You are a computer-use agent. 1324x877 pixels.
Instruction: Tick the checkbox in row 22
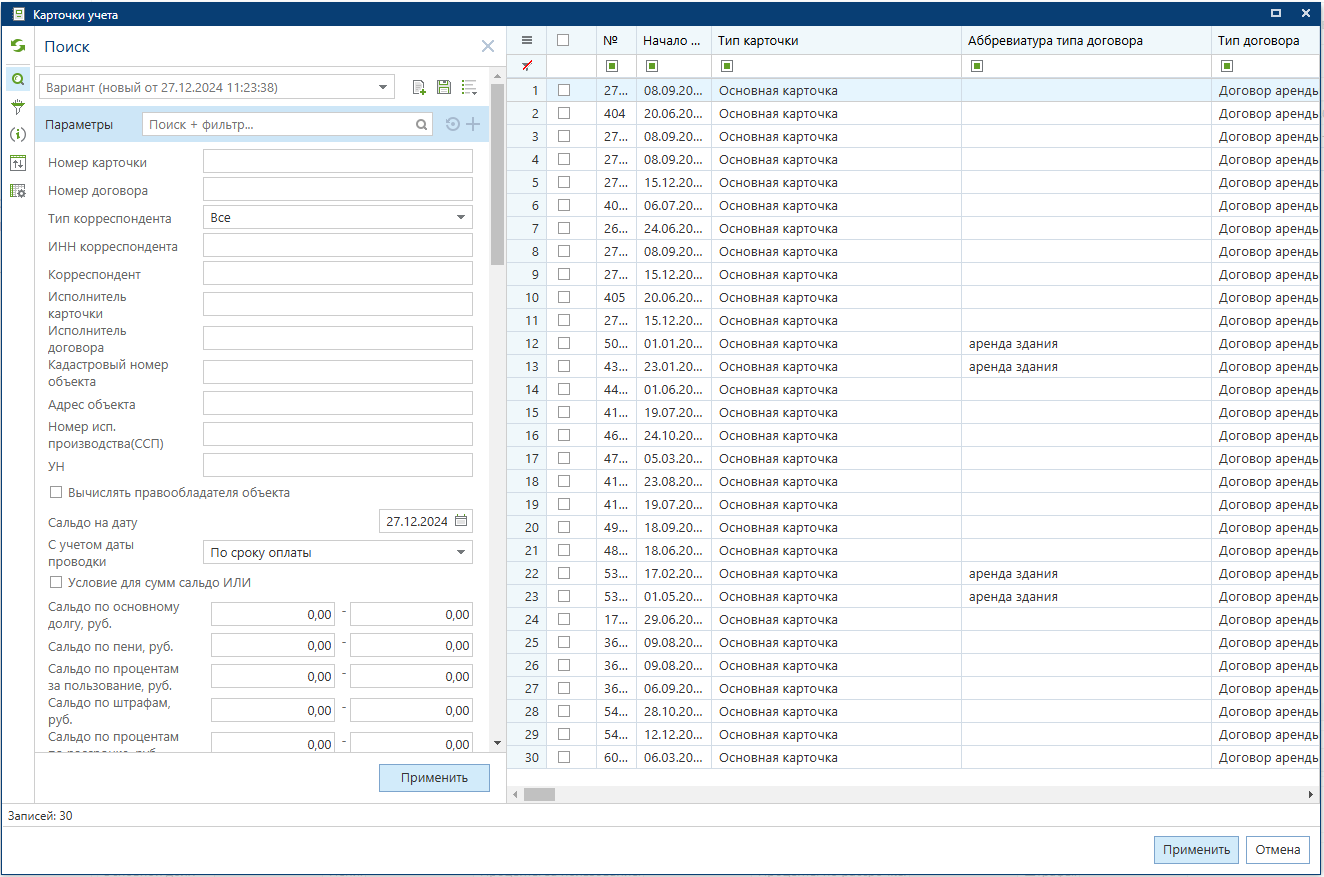(x=564, y=573)
